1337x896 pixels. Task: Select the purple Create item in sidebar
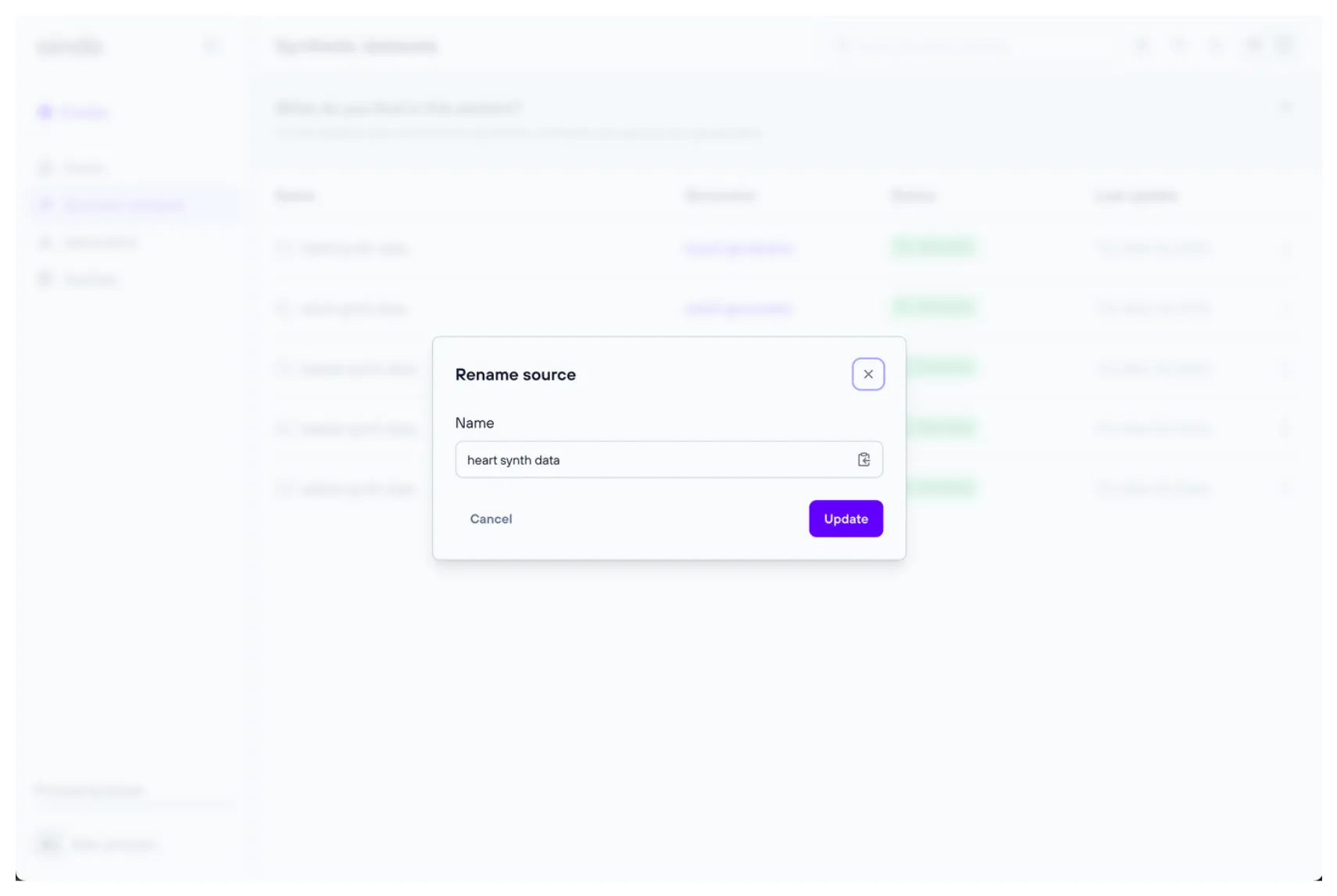pos(74,112)
